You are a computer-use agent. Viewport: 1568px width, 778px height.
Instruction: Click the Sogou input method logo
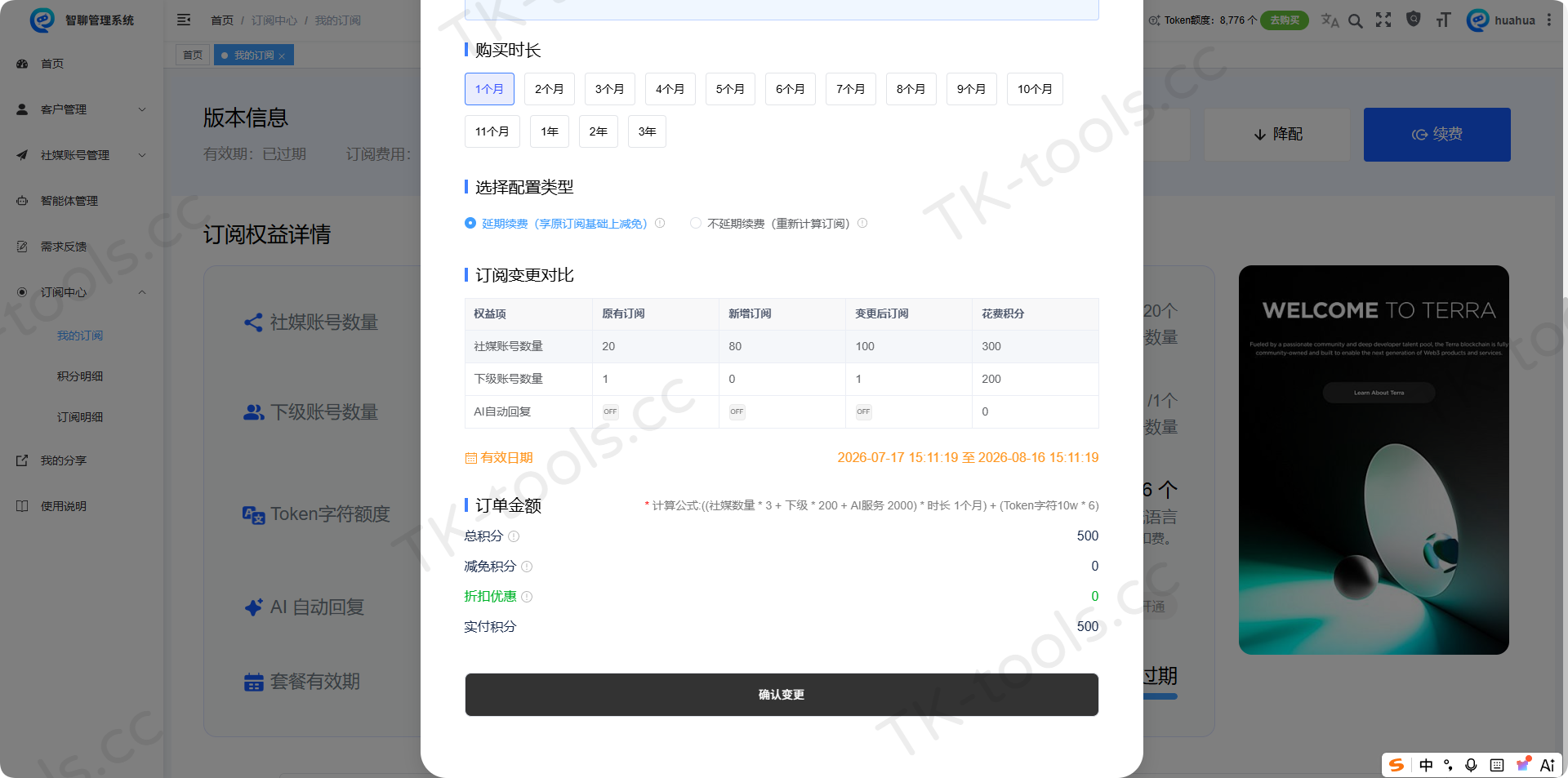[1396, 765]
